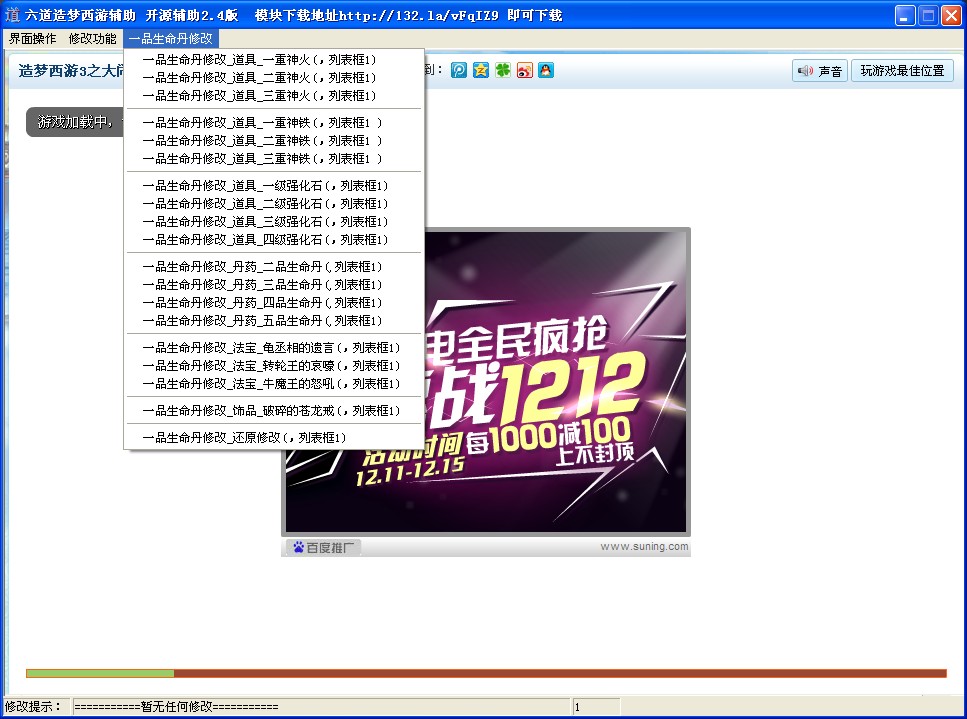Open the 修改功能 menu
The height and width of the screenshot is (719, 967).
[92, 38]
